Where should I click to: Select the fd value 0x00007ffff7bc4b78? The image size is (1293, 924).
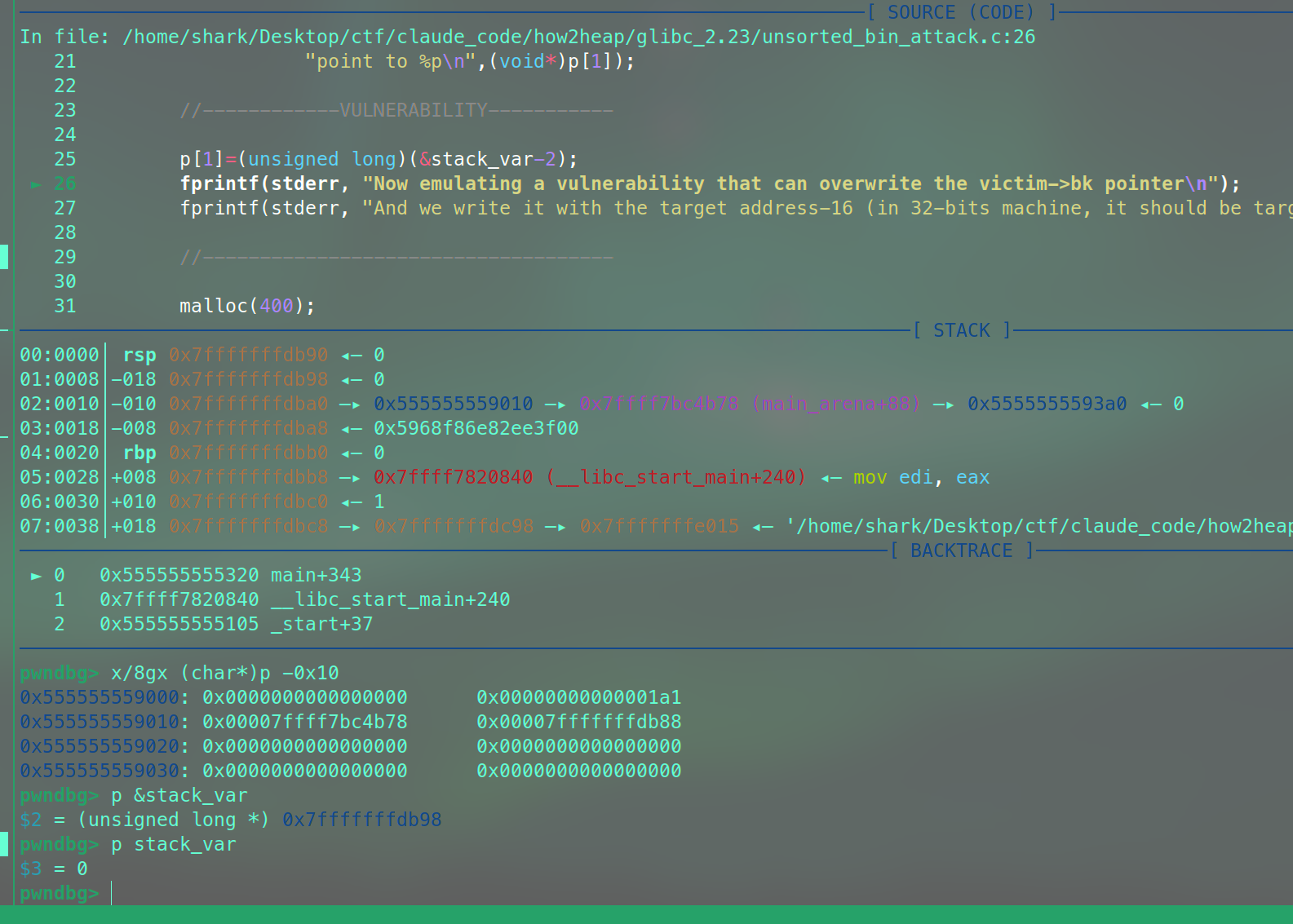coord(305,722)
